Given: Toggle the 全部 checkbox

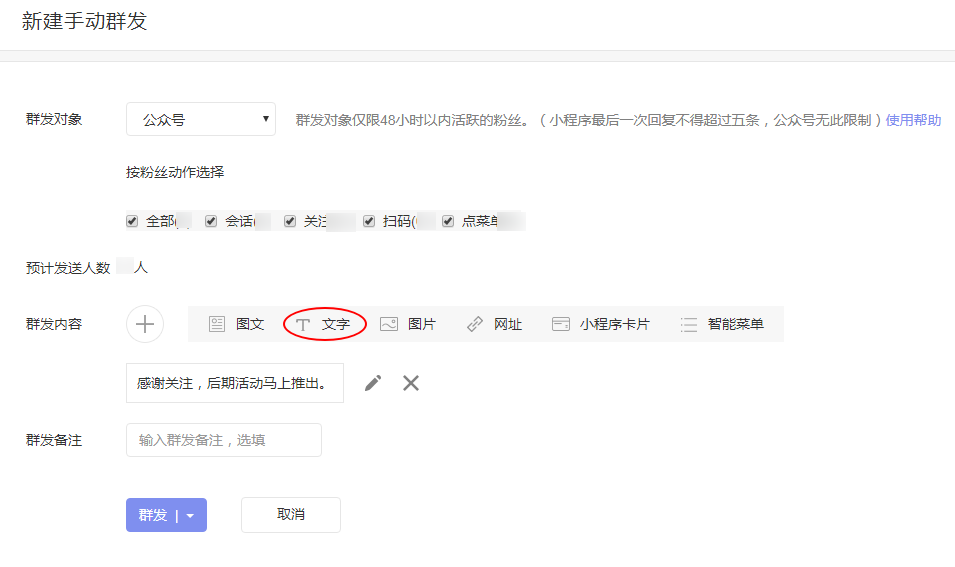Looking at the screenshot, I should click(x=132, y=221).
